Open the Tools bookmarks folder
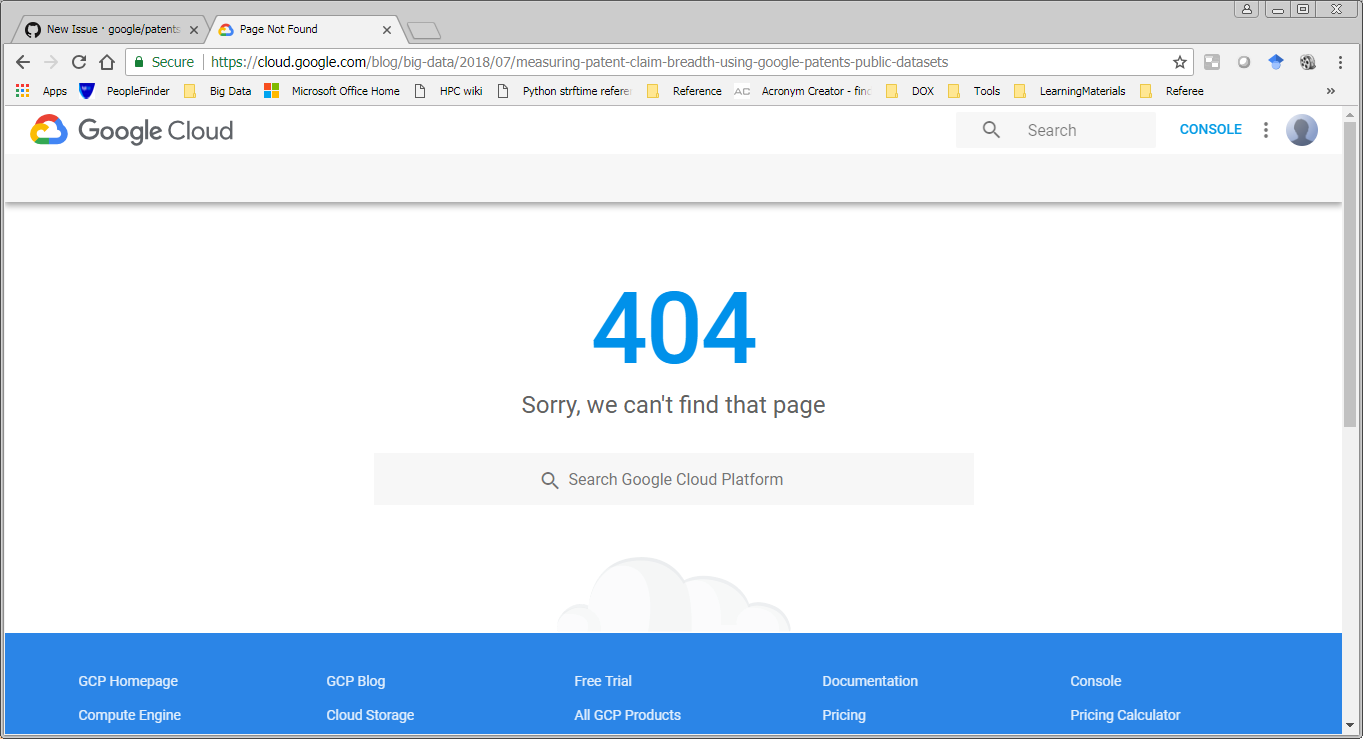The image size is (1363, 739). coord(974,91)
